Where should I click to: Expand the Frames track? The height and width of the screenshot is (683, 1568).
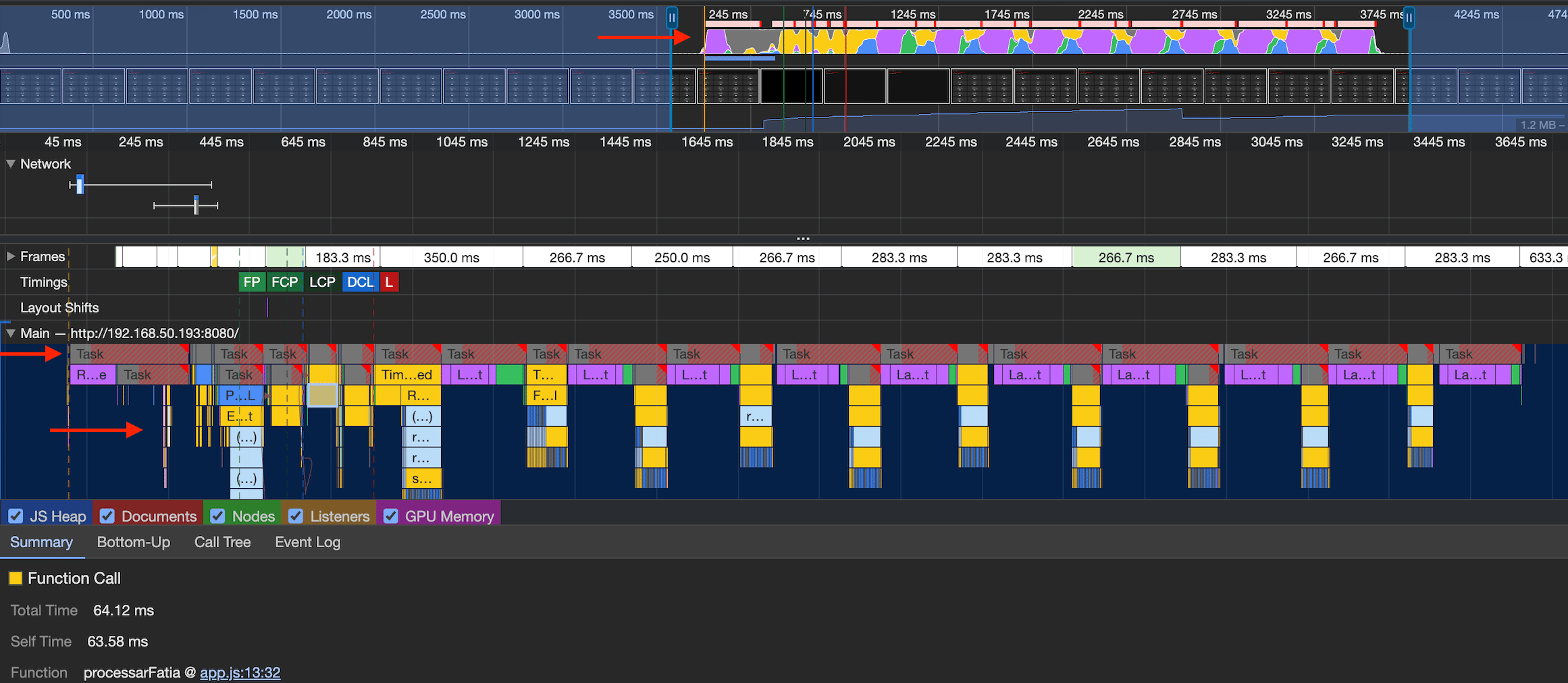11,256
